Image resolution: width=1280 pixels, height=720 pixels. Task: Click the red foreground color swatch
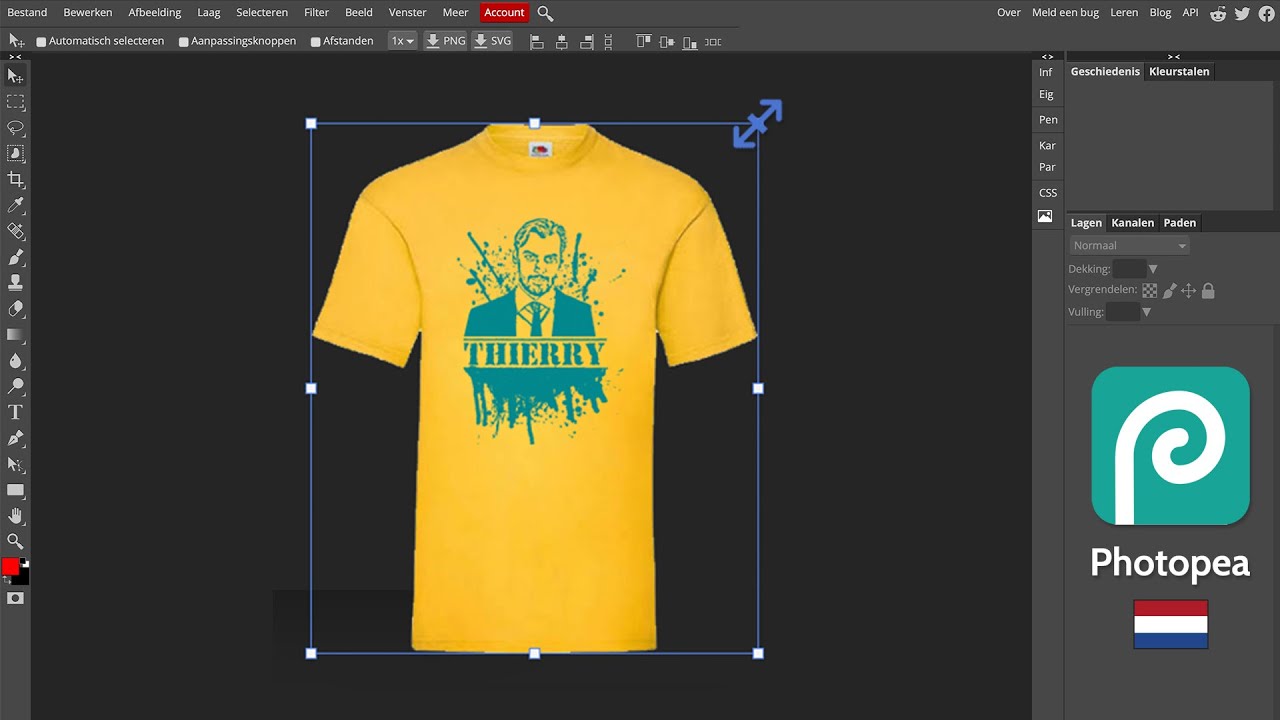click(10, 567)
